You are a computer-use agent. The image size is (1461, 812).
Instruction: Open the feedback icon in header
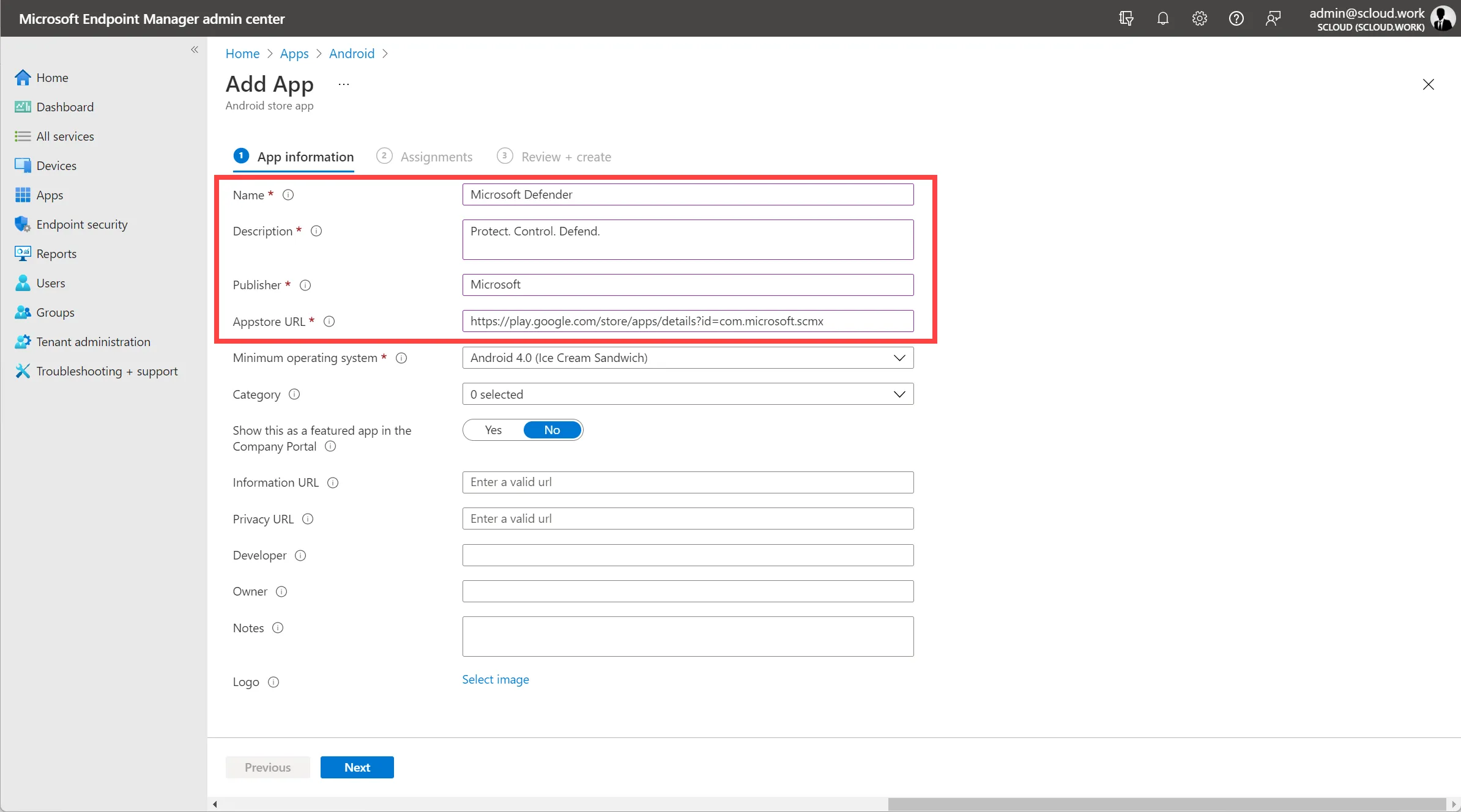pyautogui.click(x=1273, y=18)
